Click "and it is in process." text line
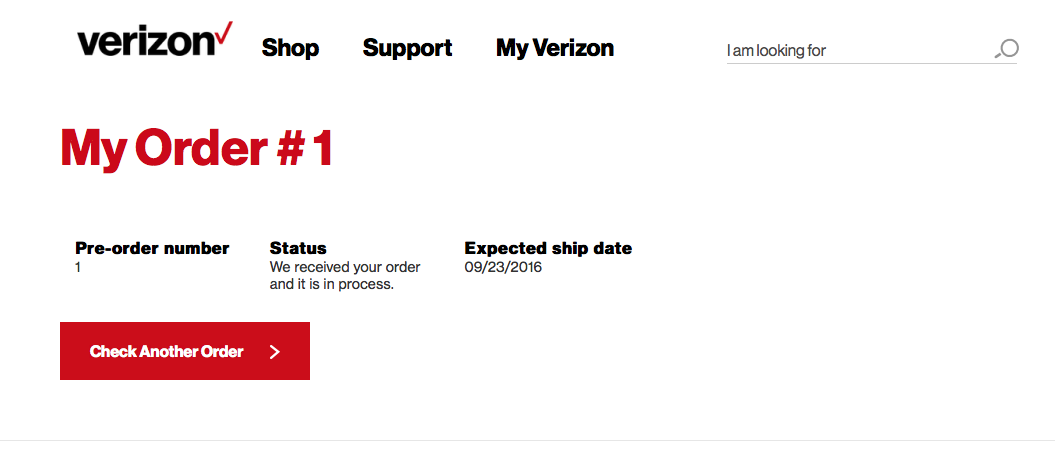Image resolution: width=1055 pixels, height=451 pixels. coord(332,284)
